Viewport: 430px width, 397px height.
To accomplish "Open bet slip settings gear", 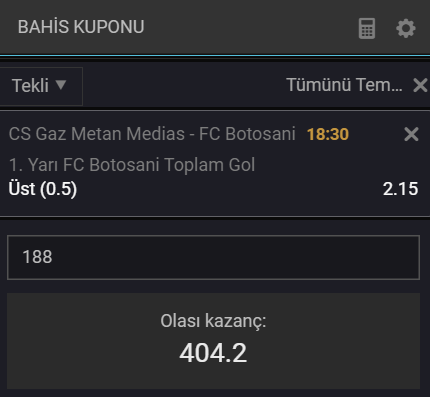I will pyautogui.click(x=406, y=28).
